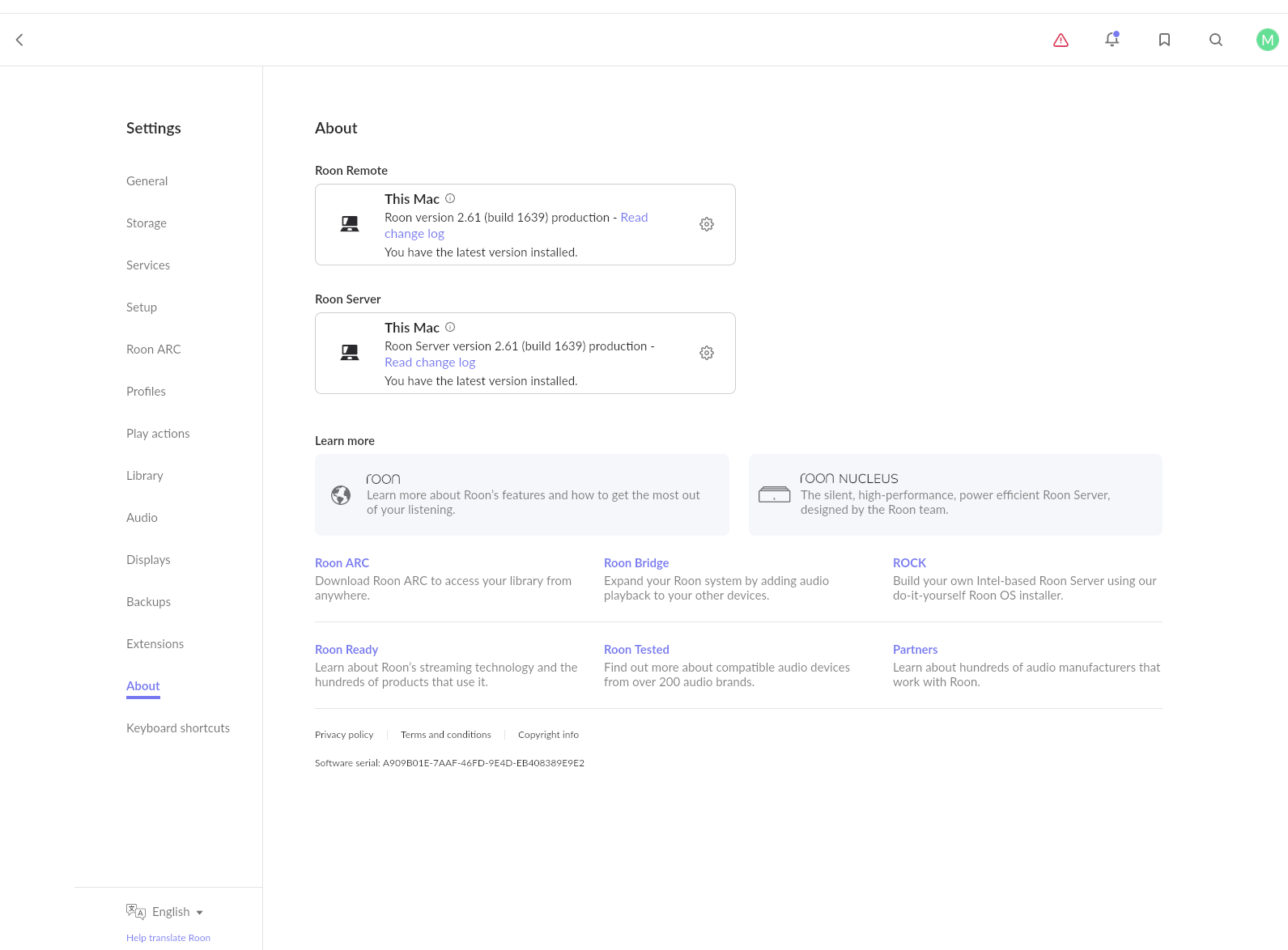Open the Keyboard shortcuts section
Viewport: 1288px width, 950px height.
[x=178, y=728]
